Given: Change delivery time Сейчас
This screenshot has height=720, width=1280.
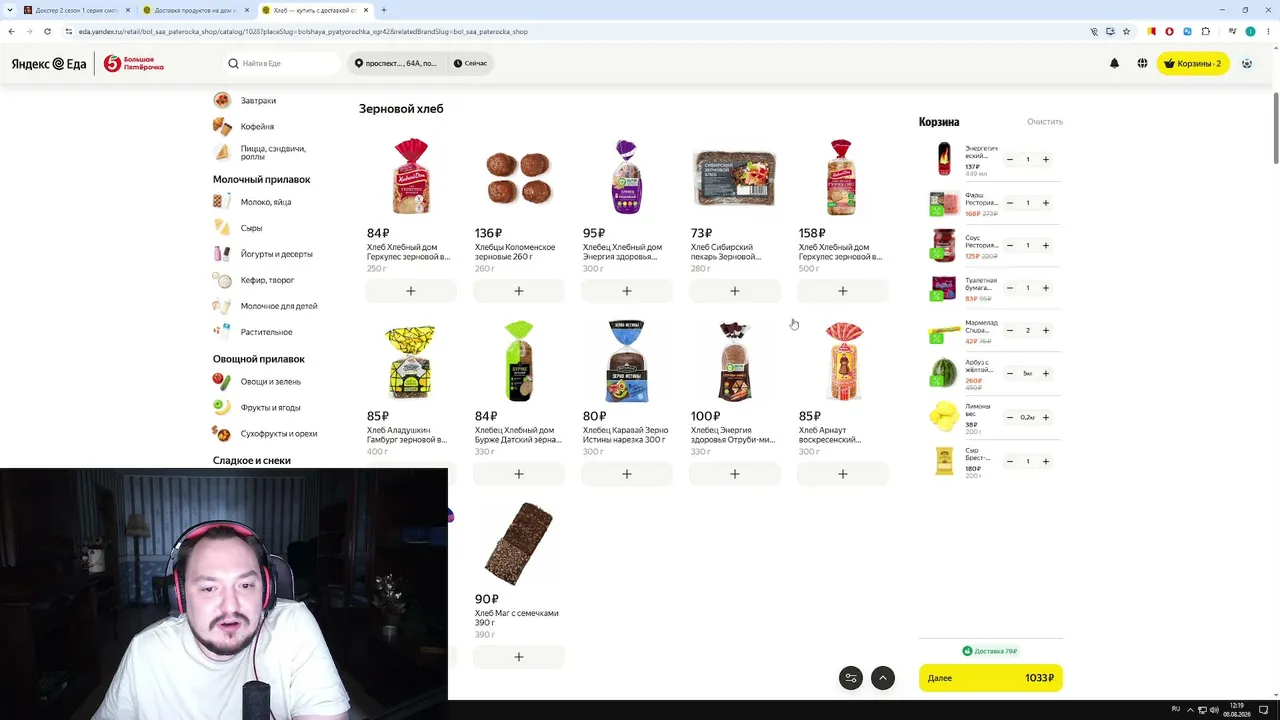Looking at the screenshot, I should [470, 63].
